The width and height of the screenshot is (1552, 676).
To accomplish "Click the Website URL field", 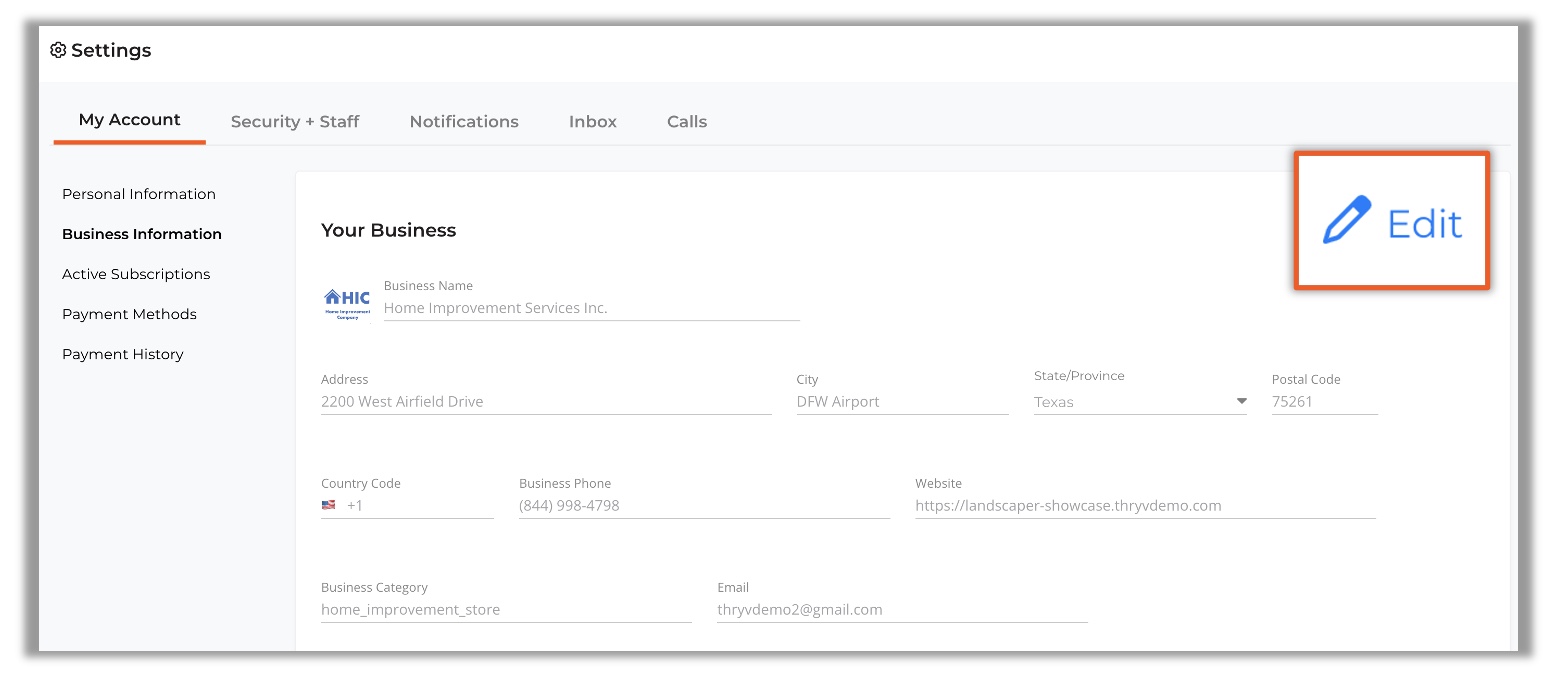I will [1145, 506].
